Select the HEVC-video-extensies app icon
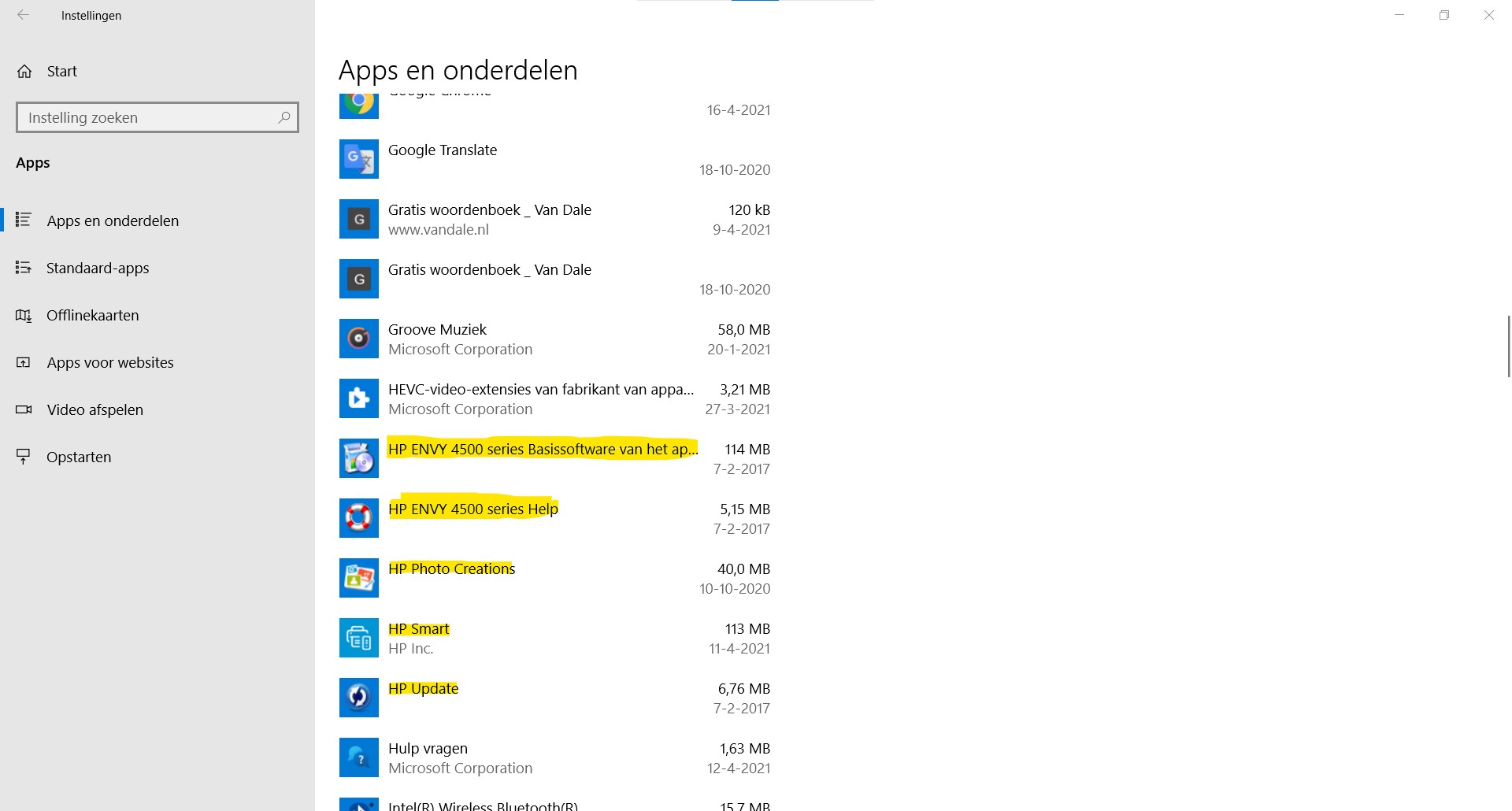This screenshot has width=1512, height=811. (x=359, y=398)
